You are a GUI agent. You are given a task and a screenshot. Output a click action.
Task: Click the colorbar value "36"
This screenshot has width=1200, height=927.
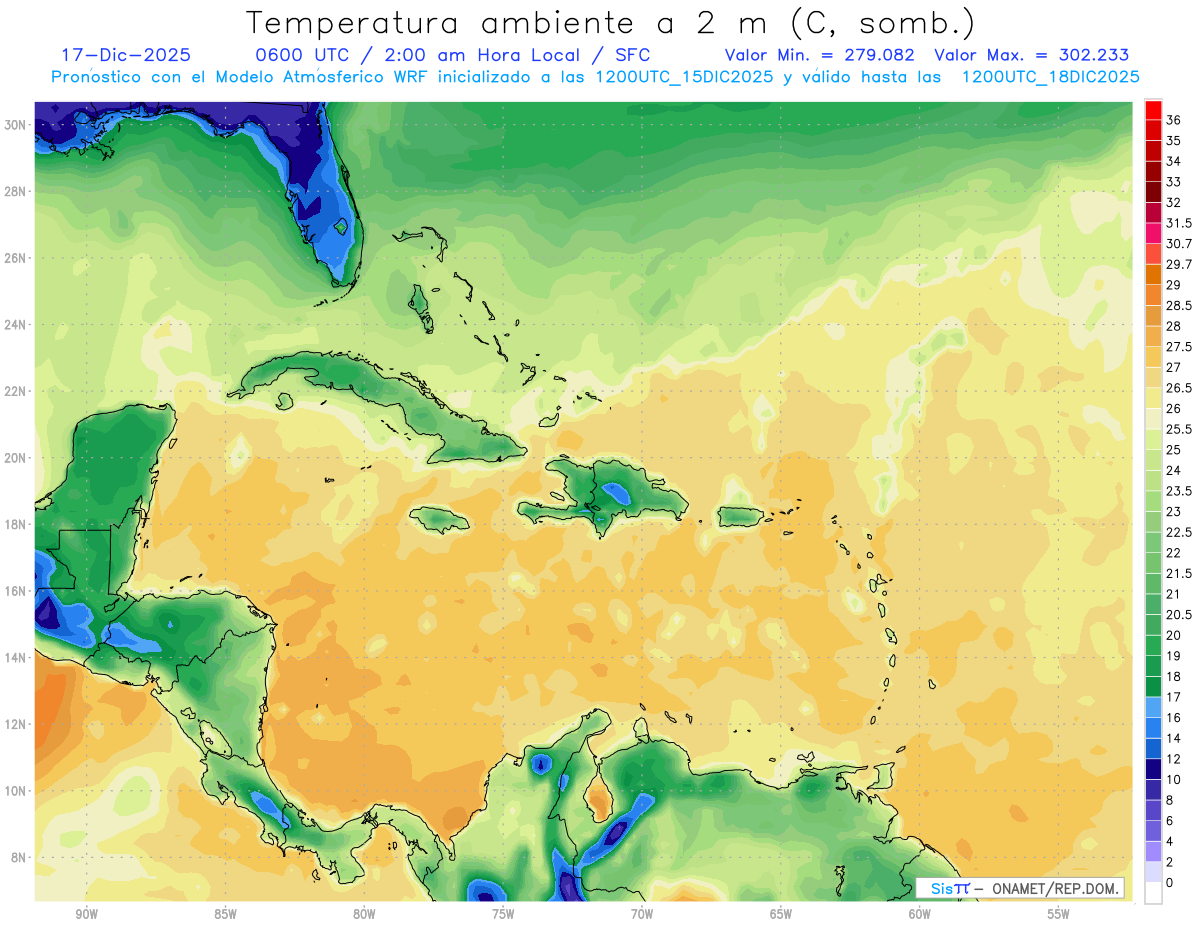(1174, 120)
